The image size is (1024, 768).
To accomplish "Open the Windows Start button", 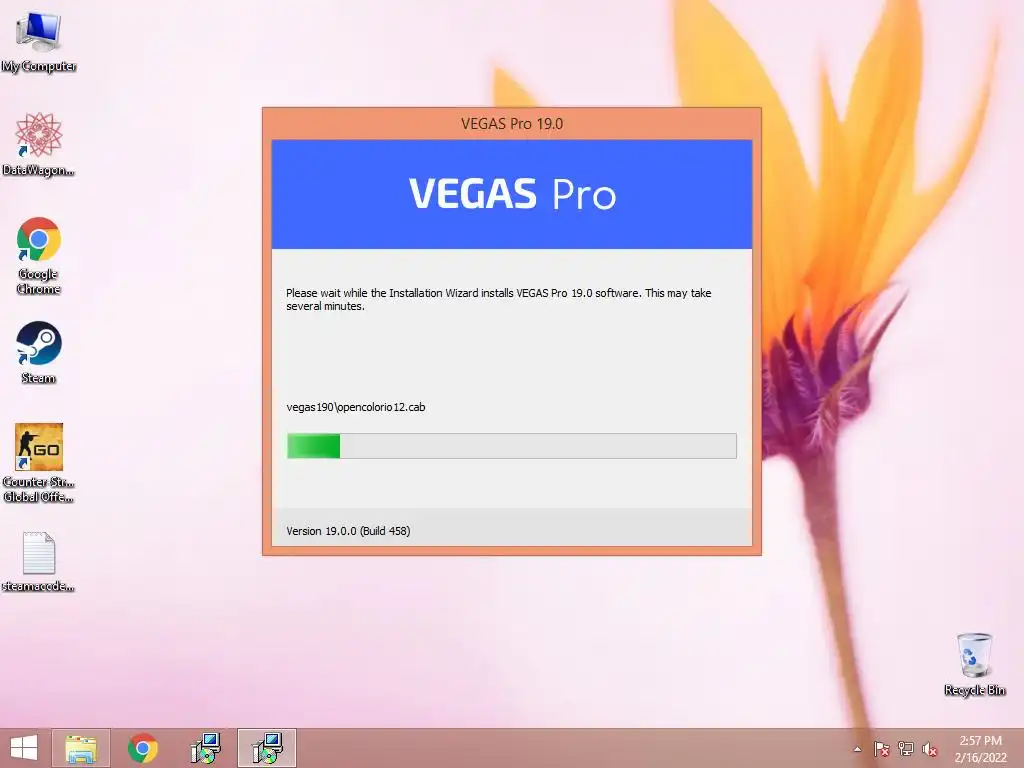I will coord(24,748).
